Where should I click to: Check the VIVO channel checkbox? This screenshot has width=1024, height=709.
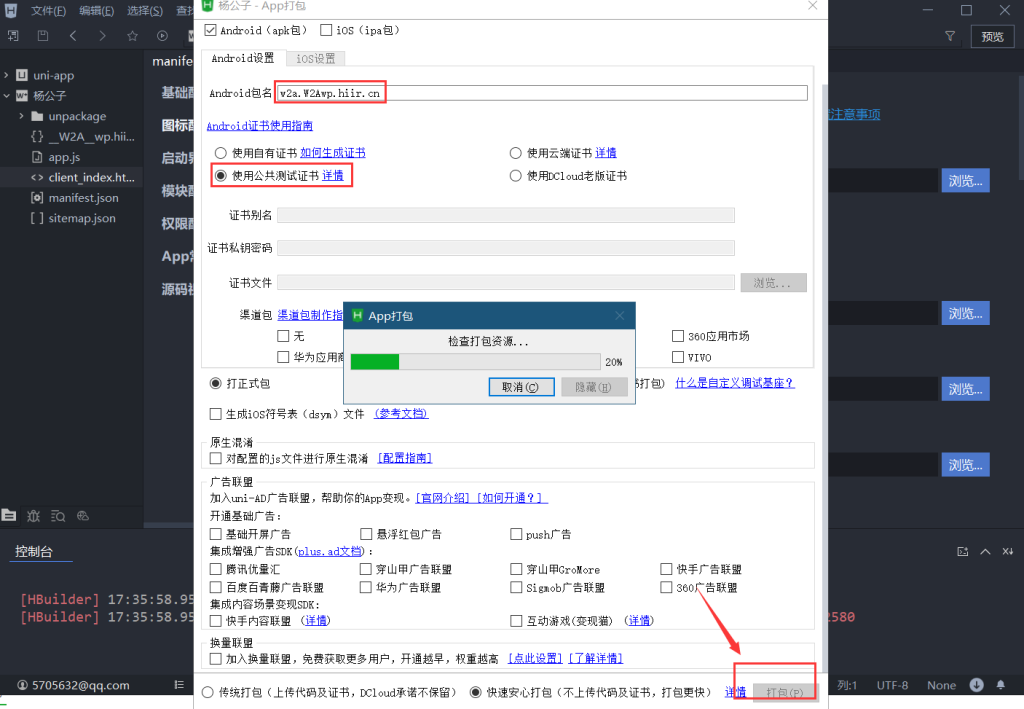[678, 357]
